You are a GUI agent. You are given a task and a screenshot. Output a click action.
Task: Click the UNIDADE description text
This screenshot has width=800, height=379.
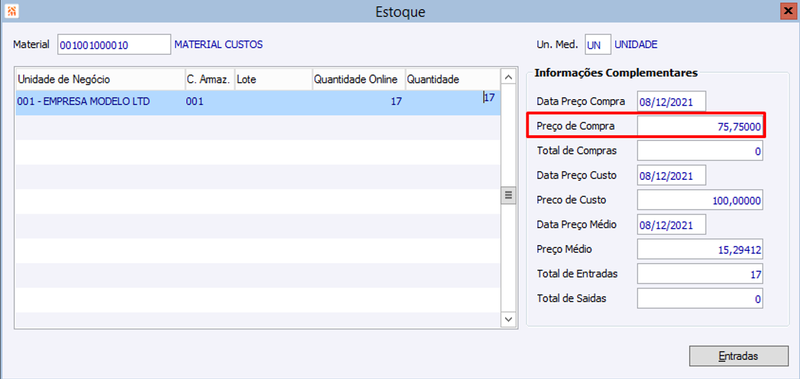pos(636,45)
